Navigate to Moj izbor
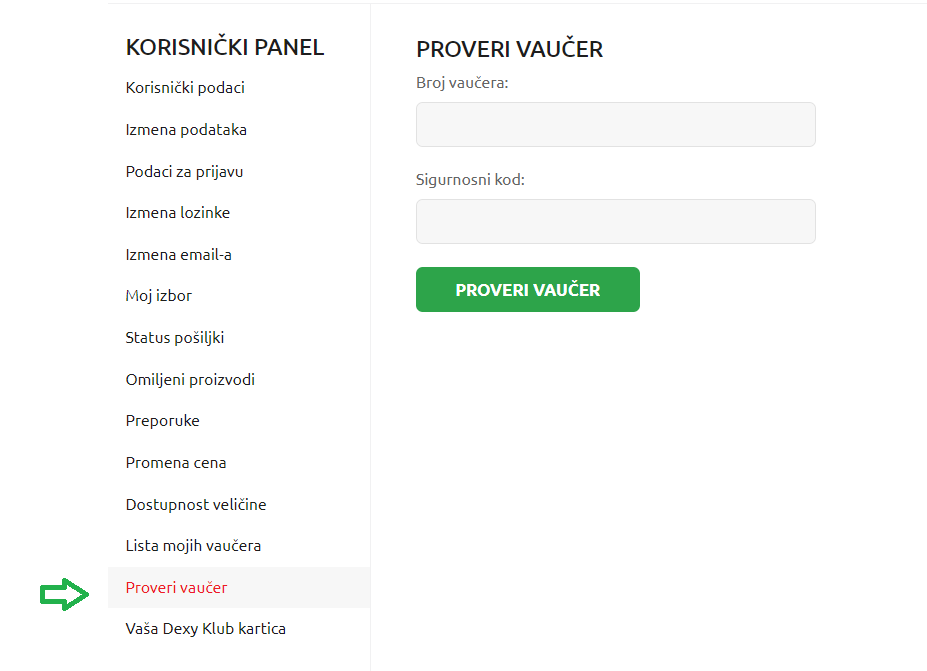 click(158, 296)
